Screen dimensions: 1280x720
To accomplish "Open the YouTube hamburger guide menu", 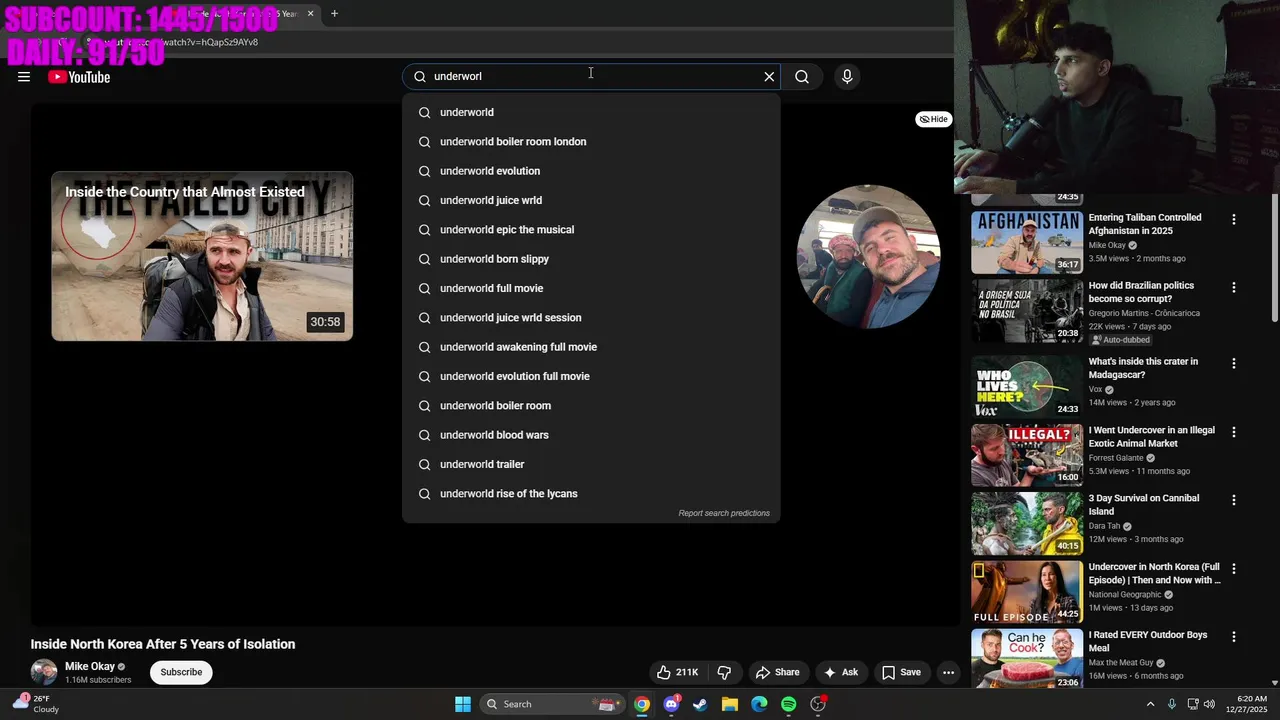I will click(x=24, y=77).
